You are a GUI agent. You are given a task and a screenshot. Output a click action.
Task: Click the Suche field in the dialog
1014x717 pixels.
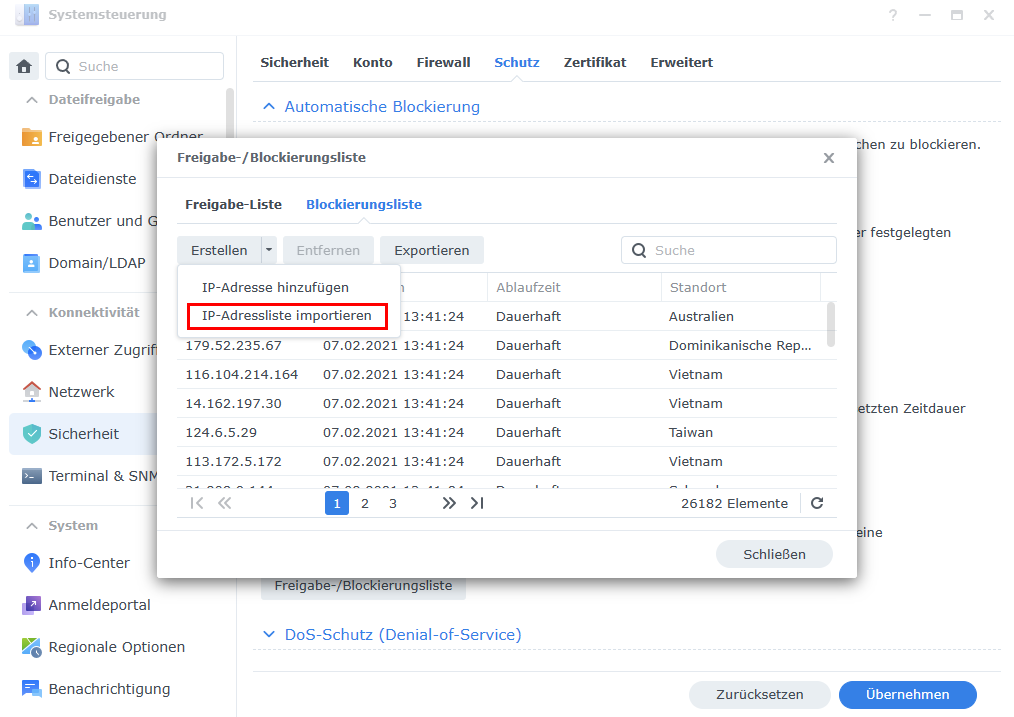[740, 251]
